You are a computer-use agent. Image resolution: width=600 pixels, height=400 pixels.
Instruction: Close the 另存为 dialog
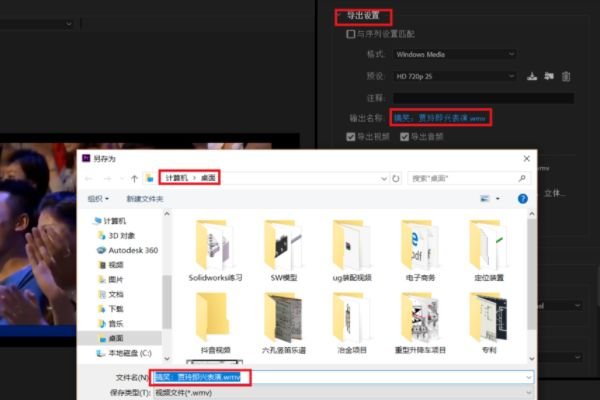click(527, 158)
